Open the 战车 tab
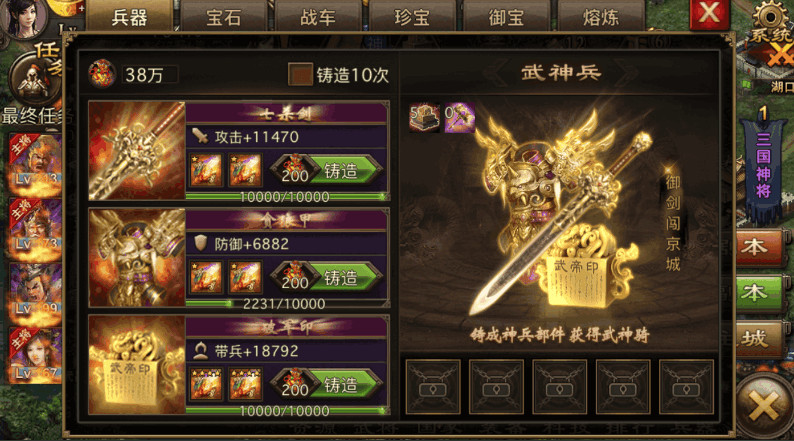 point(317,17)
